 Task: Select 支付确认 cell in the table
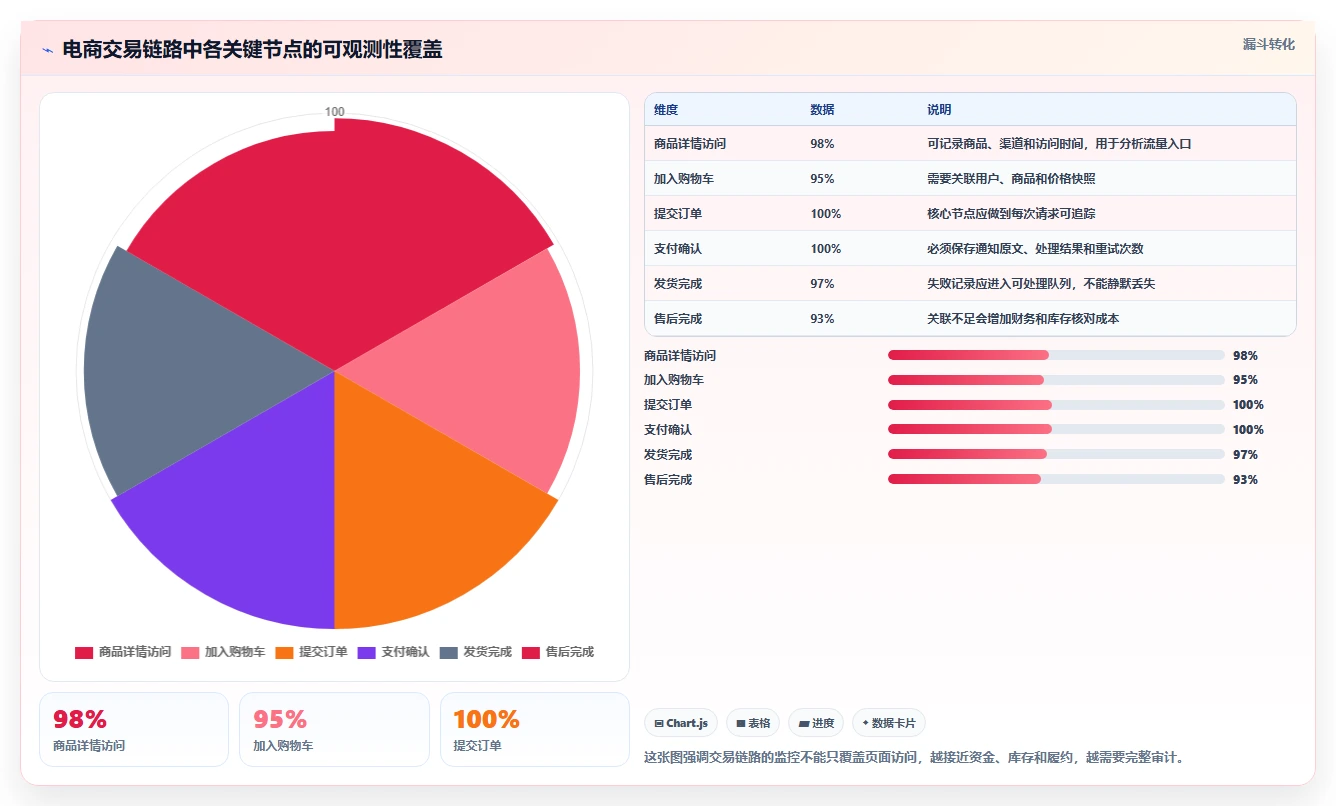[678, 249]
